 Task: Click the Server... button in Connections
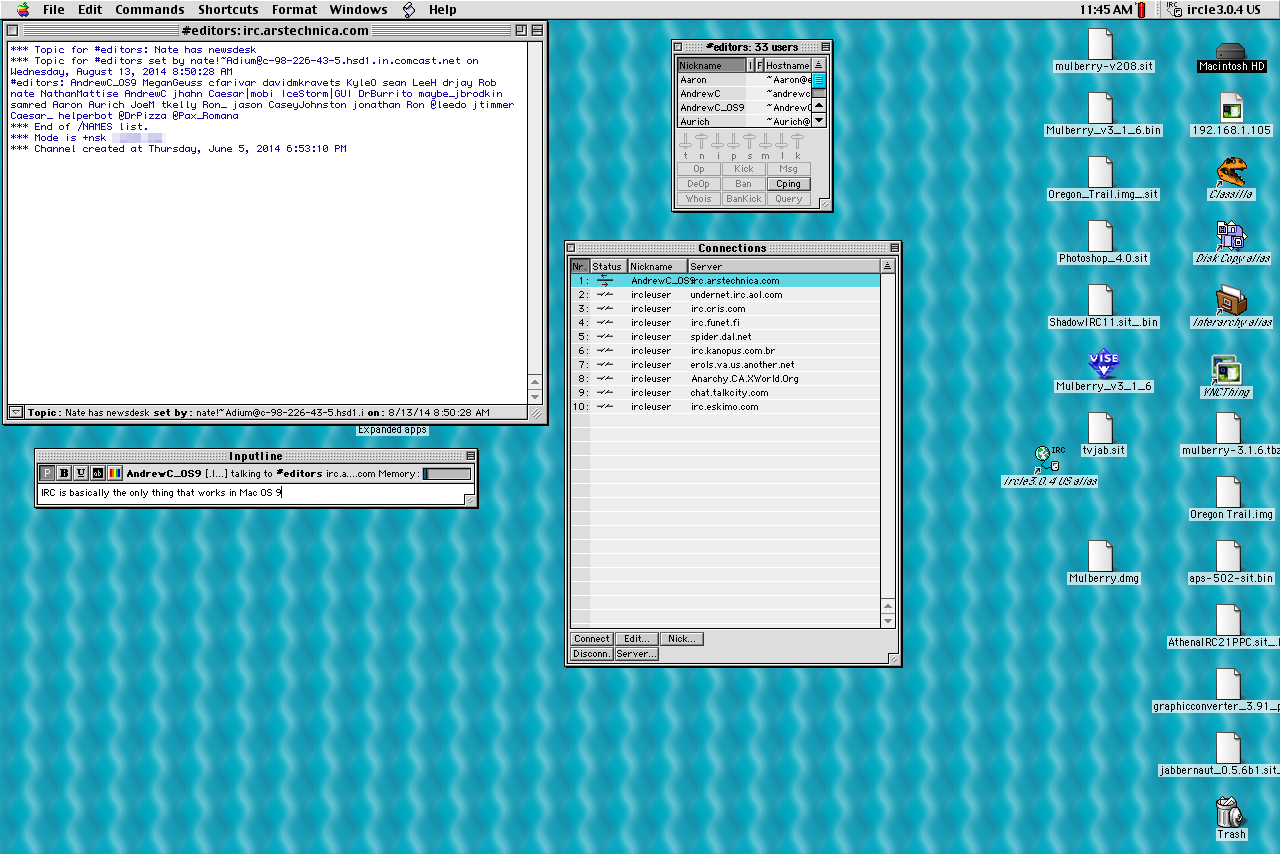coord(636,654)
